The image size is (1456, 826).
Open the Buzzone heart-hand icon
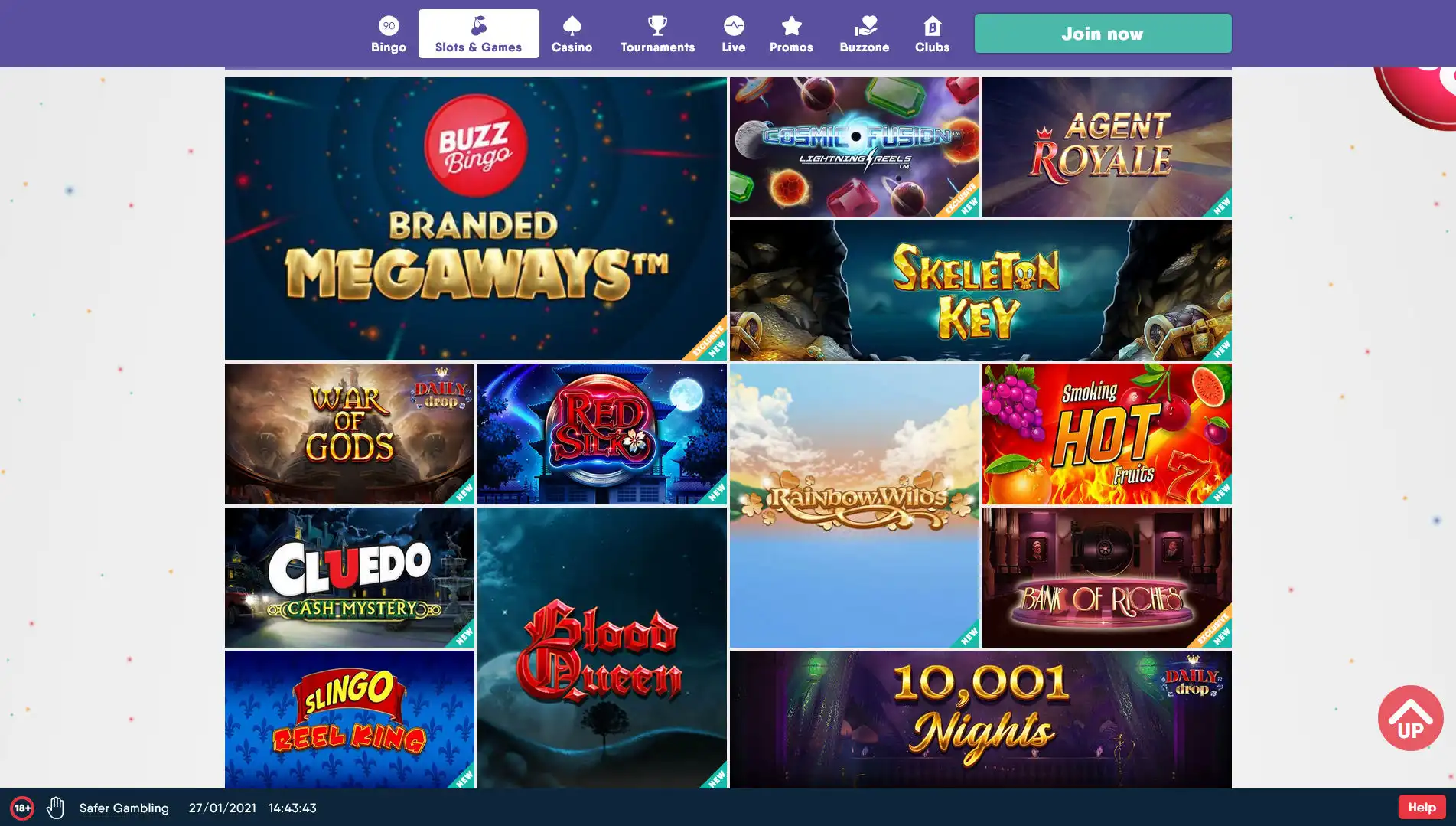click(x=865, y=26)
